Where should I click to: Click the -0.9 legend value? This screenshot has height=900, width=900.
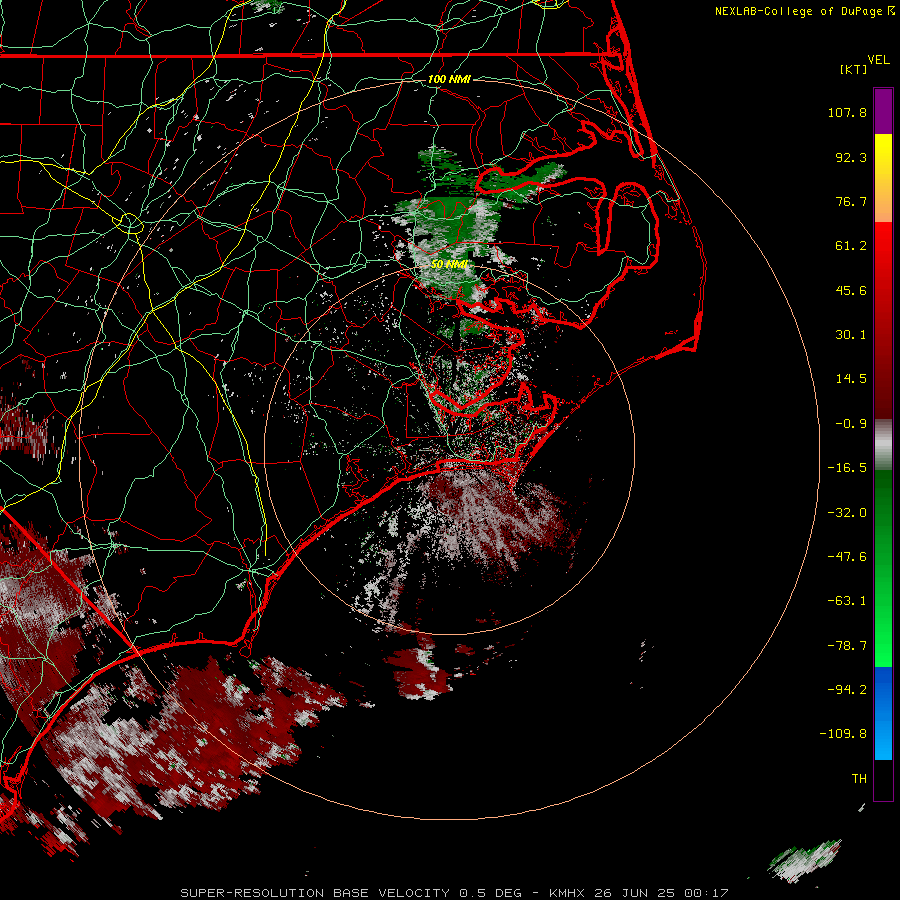click(x=851, y=424)
